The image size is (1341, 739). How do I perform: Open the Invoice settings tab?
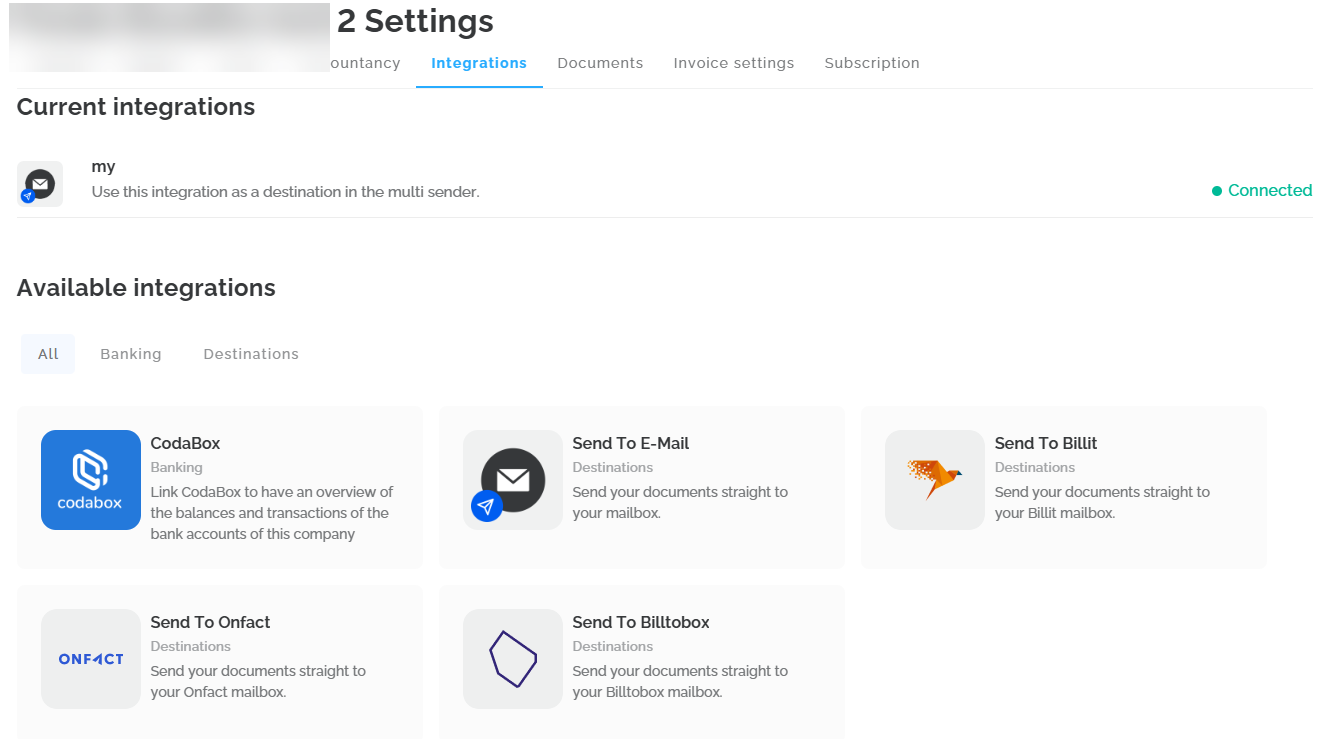click(734, 63)
